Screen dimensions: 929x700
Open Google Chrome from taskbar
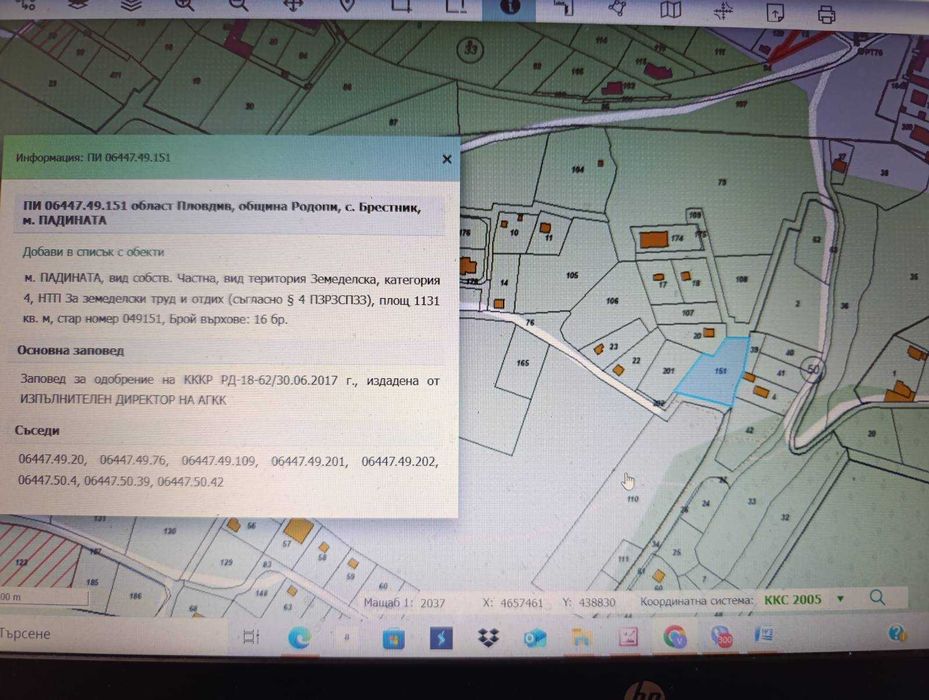coord(674,637)
